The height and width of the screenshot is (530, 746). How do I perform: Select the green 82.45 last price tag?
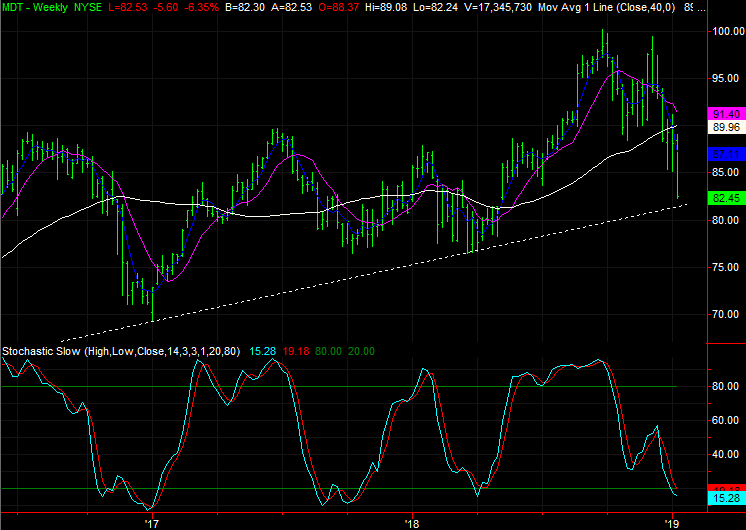pos(726,198)
